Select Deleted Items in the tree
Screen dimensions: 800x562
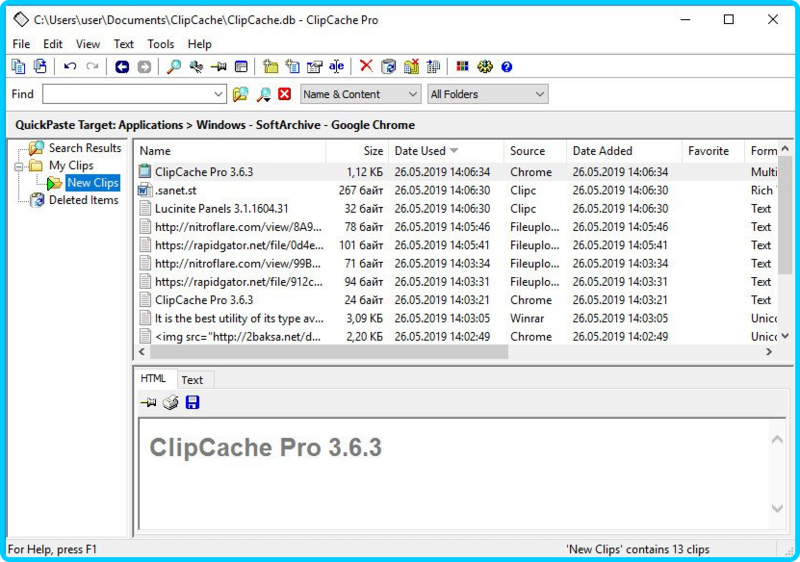coord(84,200)
